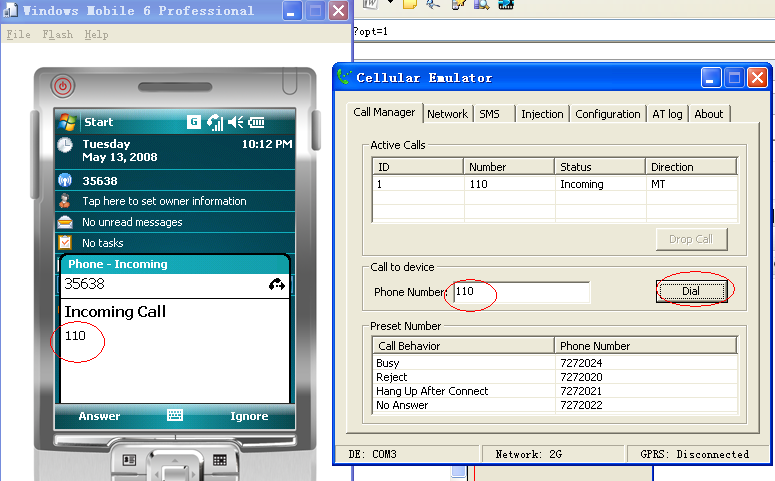Switch to the SMS tab
Viewport: 775px width, 481px height.
489,114
